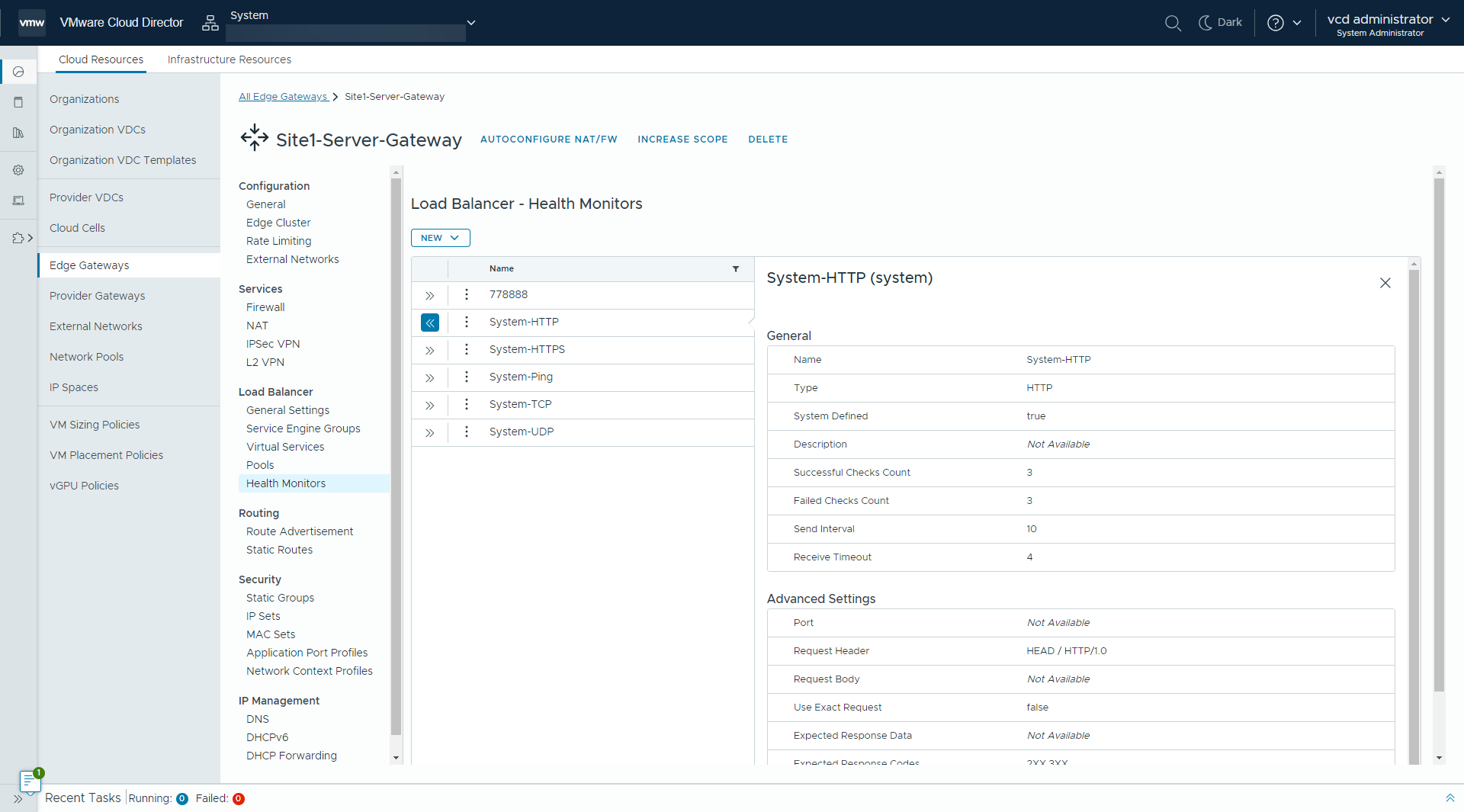
Task: Open Pools under Load Balancer
Action: coord(260,465)
